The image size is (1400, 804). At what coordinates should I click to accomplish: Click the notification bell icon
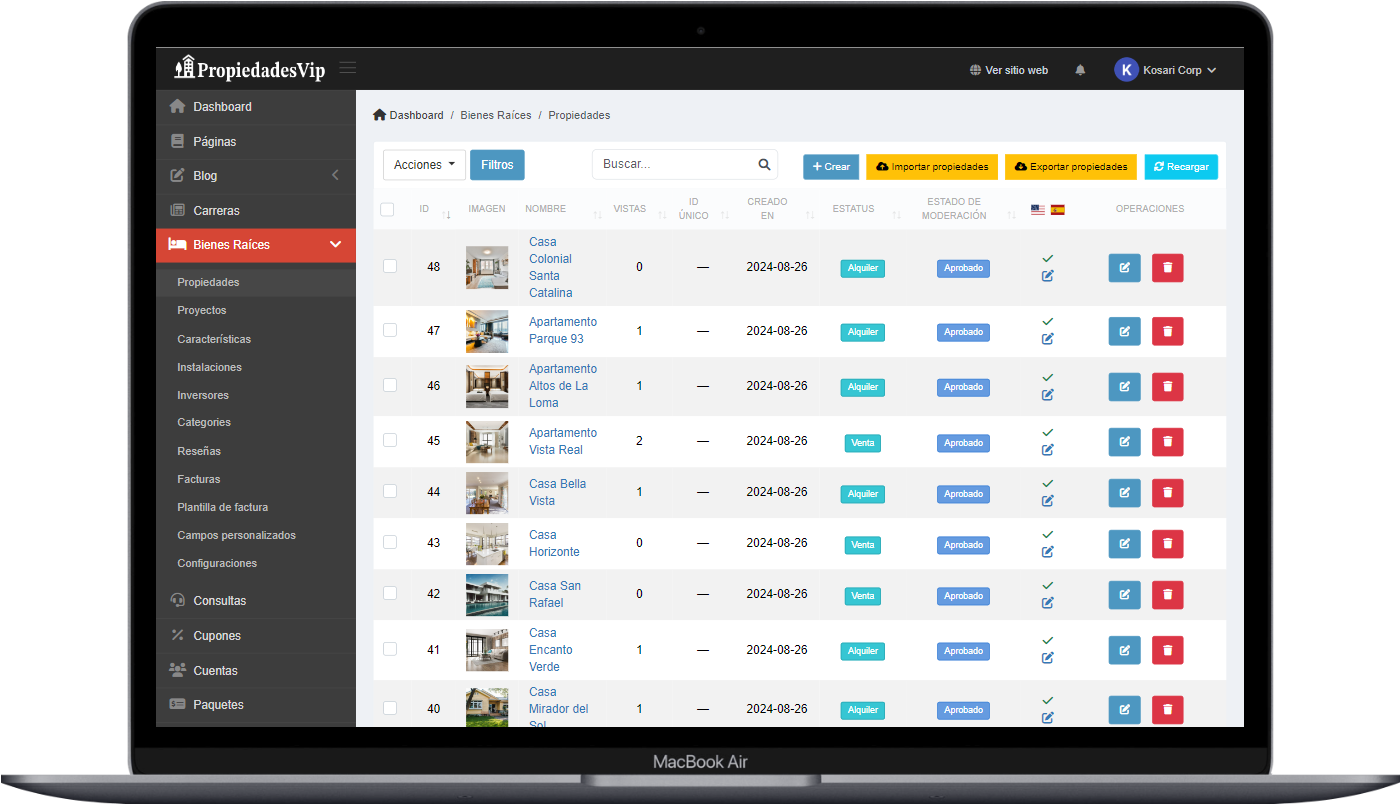pos(1080,70)
